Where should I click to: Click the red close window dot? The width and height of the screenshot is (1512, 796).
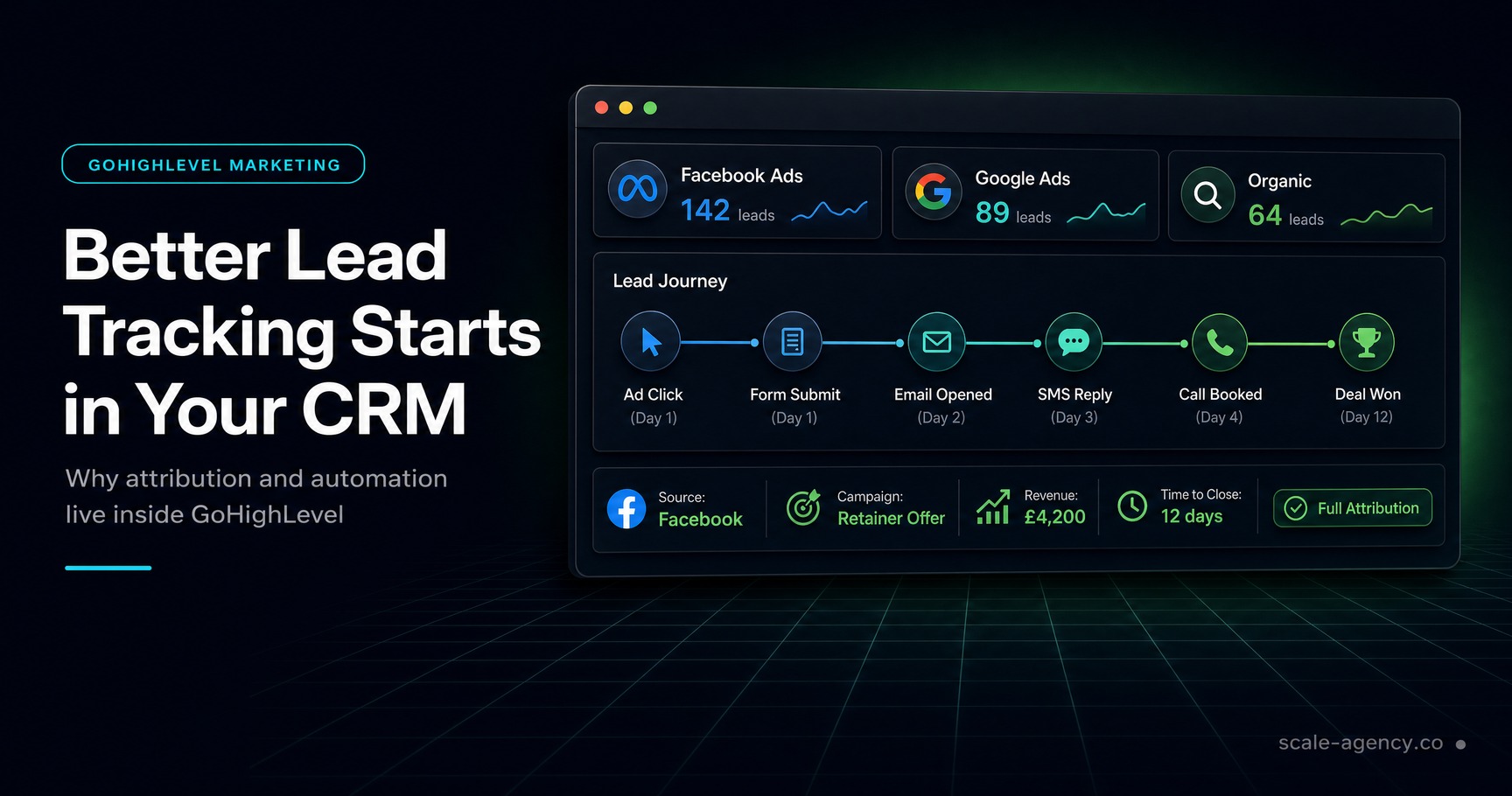pos(602,108)
